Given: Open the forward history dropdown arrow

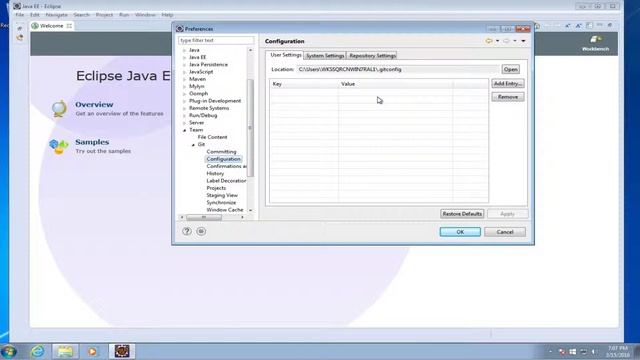Looking at the screenshot, I should (x=515, y=41).
